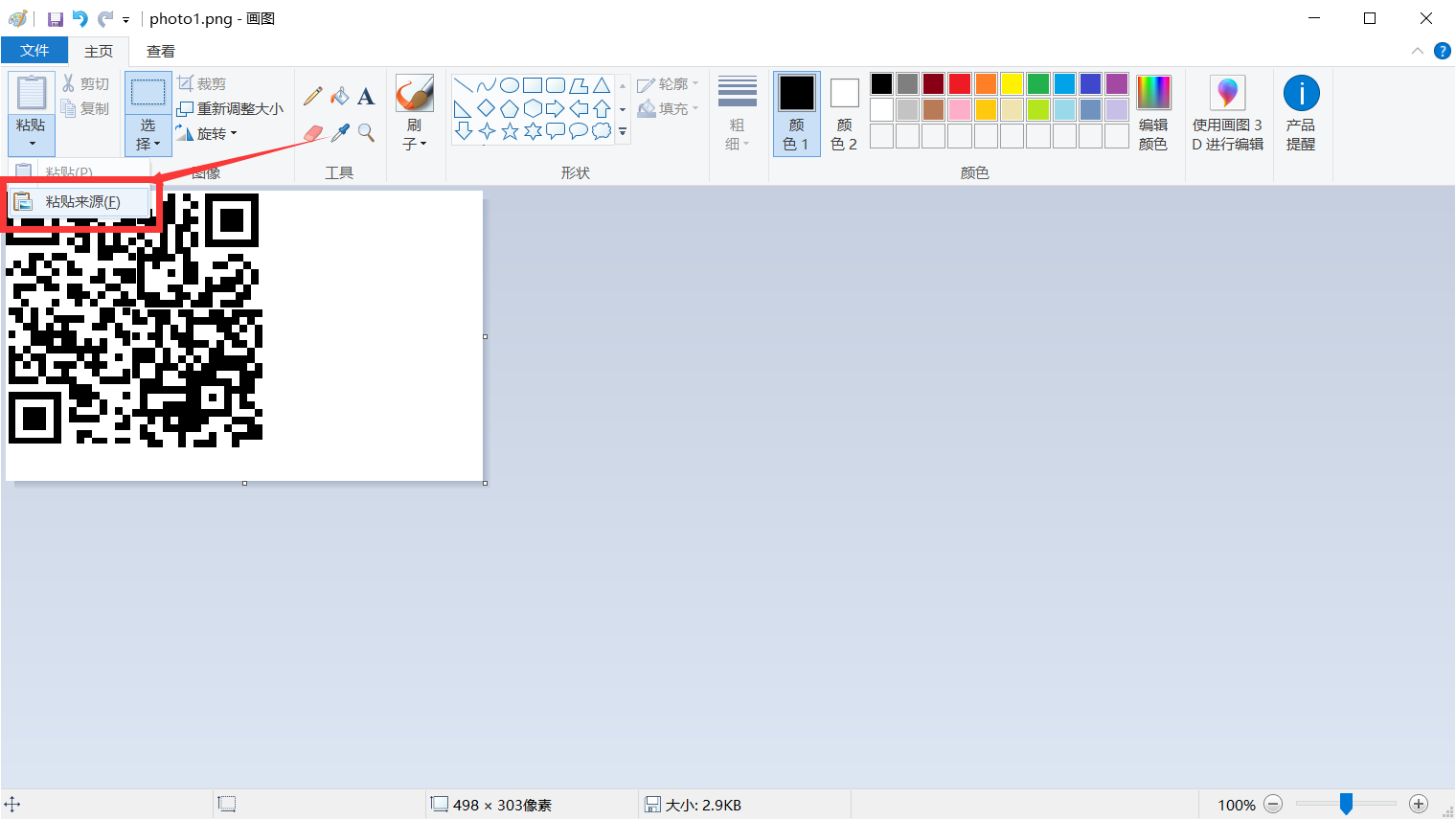This screenshot has width=1456, height=820.
Task: Switch to the Home (主页) tab
Action: pos(99,51)
